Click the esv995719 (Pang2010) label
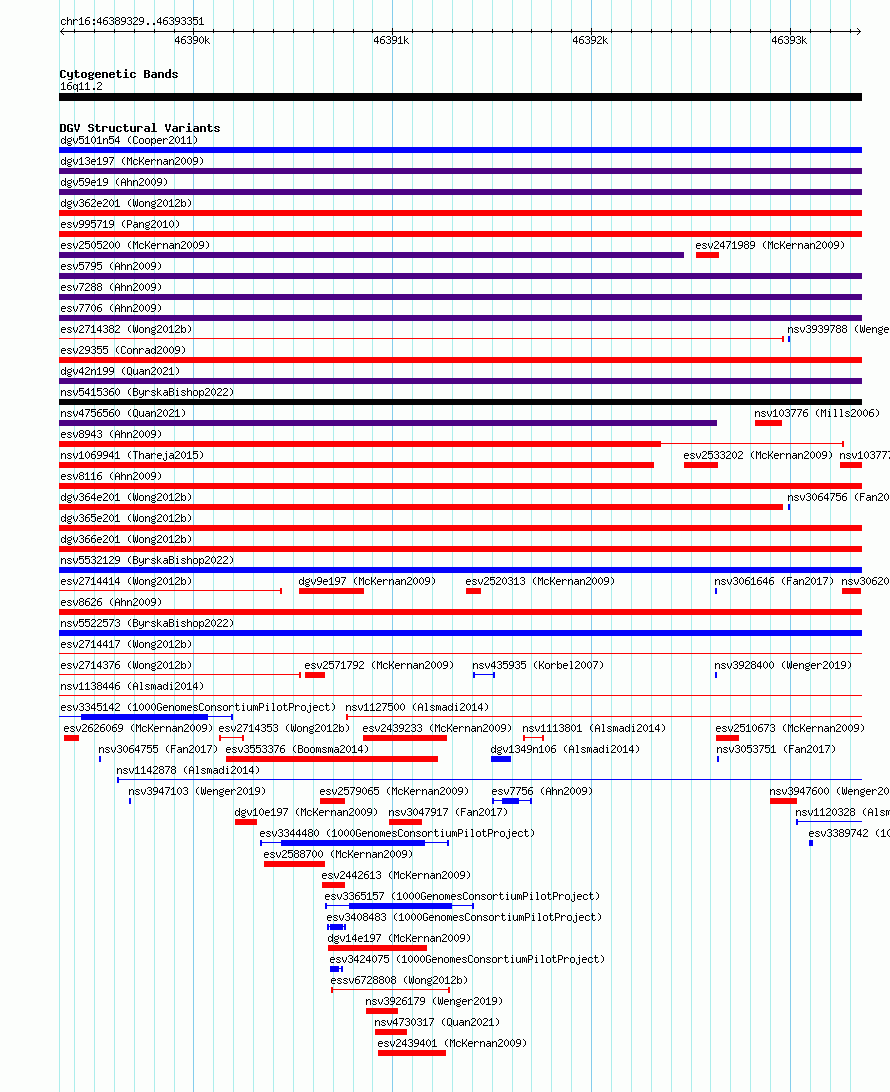Image resolution: width=890 pixels, height=1092 pixels. (120, 224)
